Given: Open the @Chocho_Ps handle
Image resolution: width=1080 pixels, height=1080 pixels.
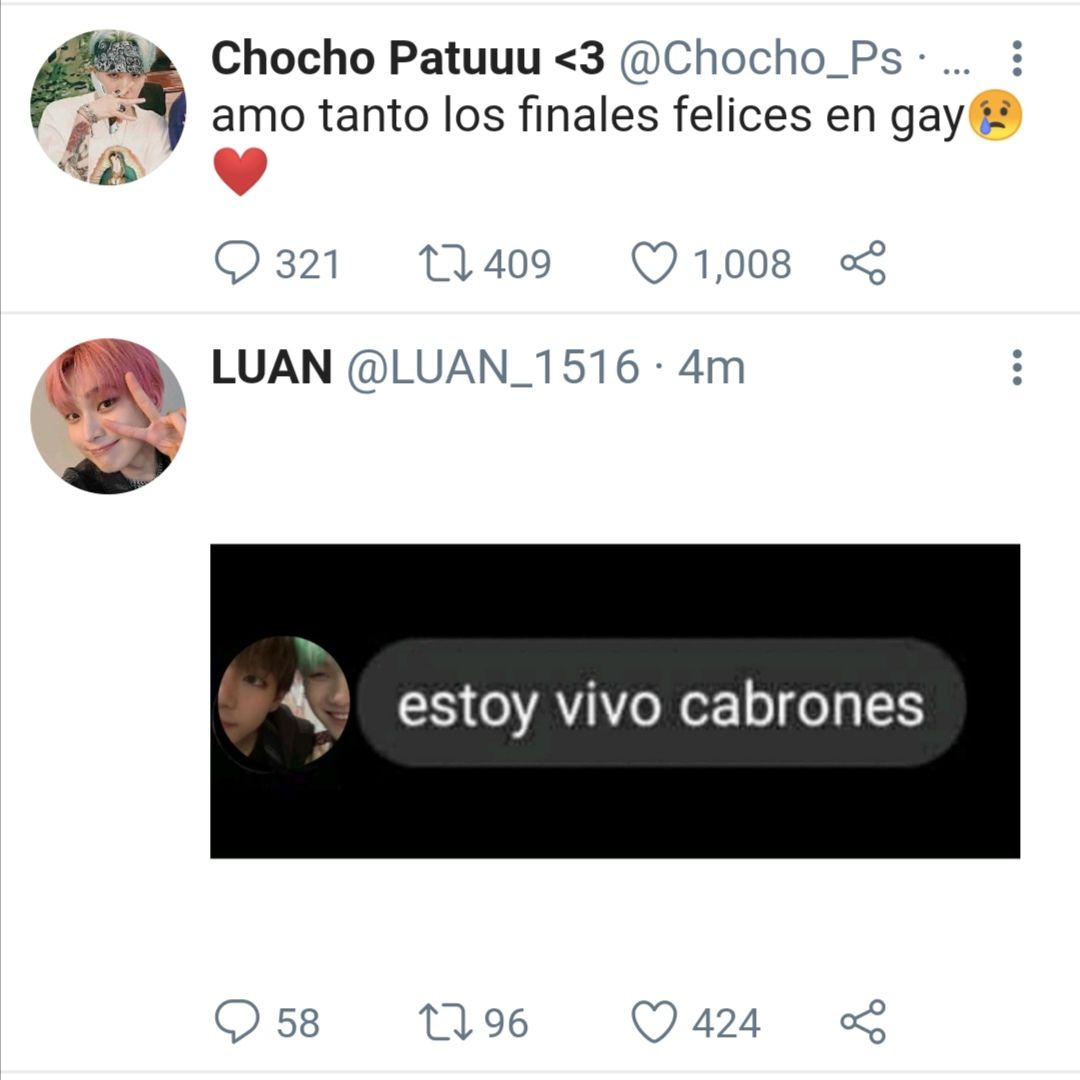Looking at the screenshot, I should tap(760, 59).
